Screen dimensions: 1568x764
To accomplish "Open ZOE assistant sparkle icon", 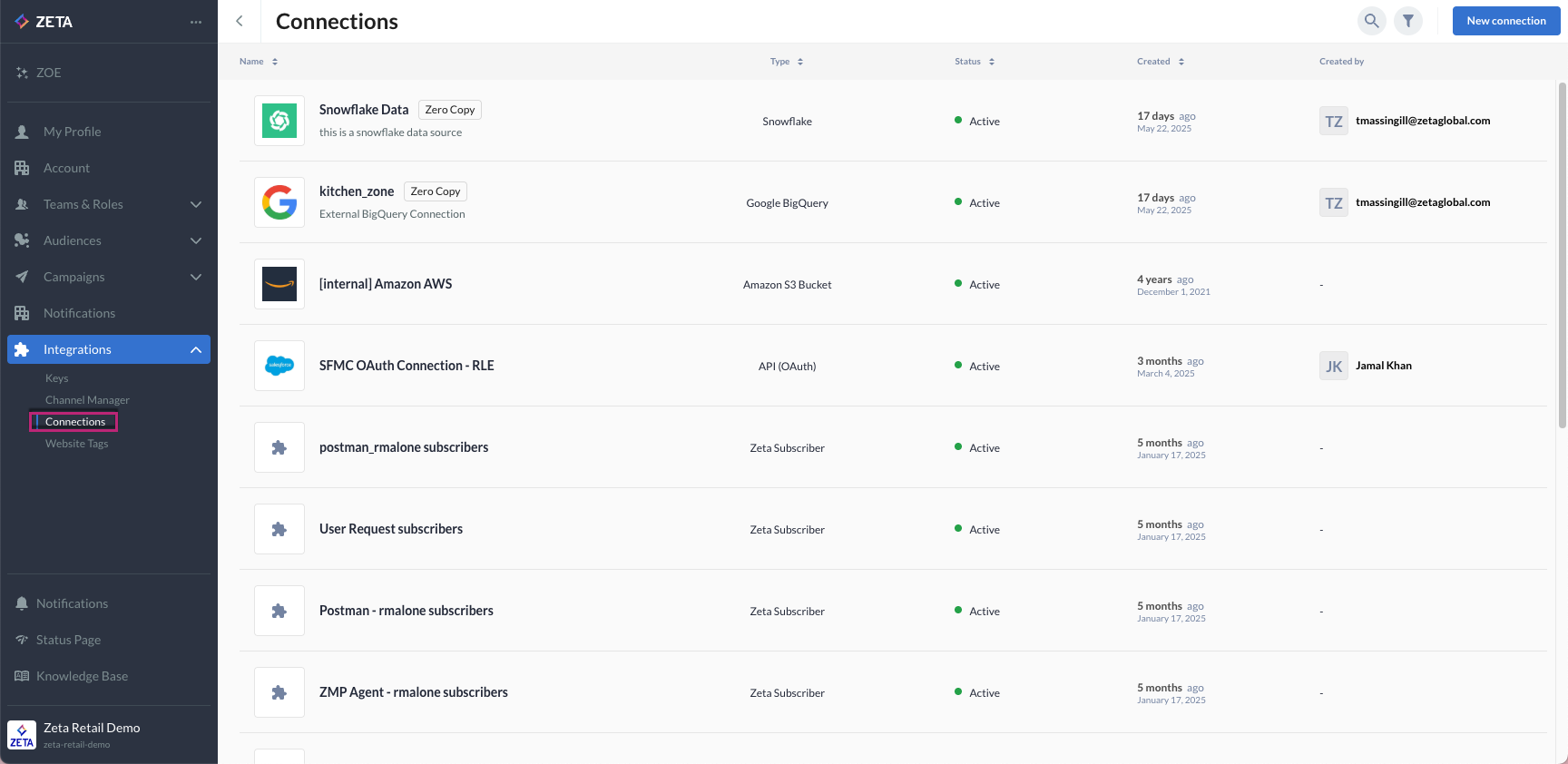I will (x=22, y=73).
